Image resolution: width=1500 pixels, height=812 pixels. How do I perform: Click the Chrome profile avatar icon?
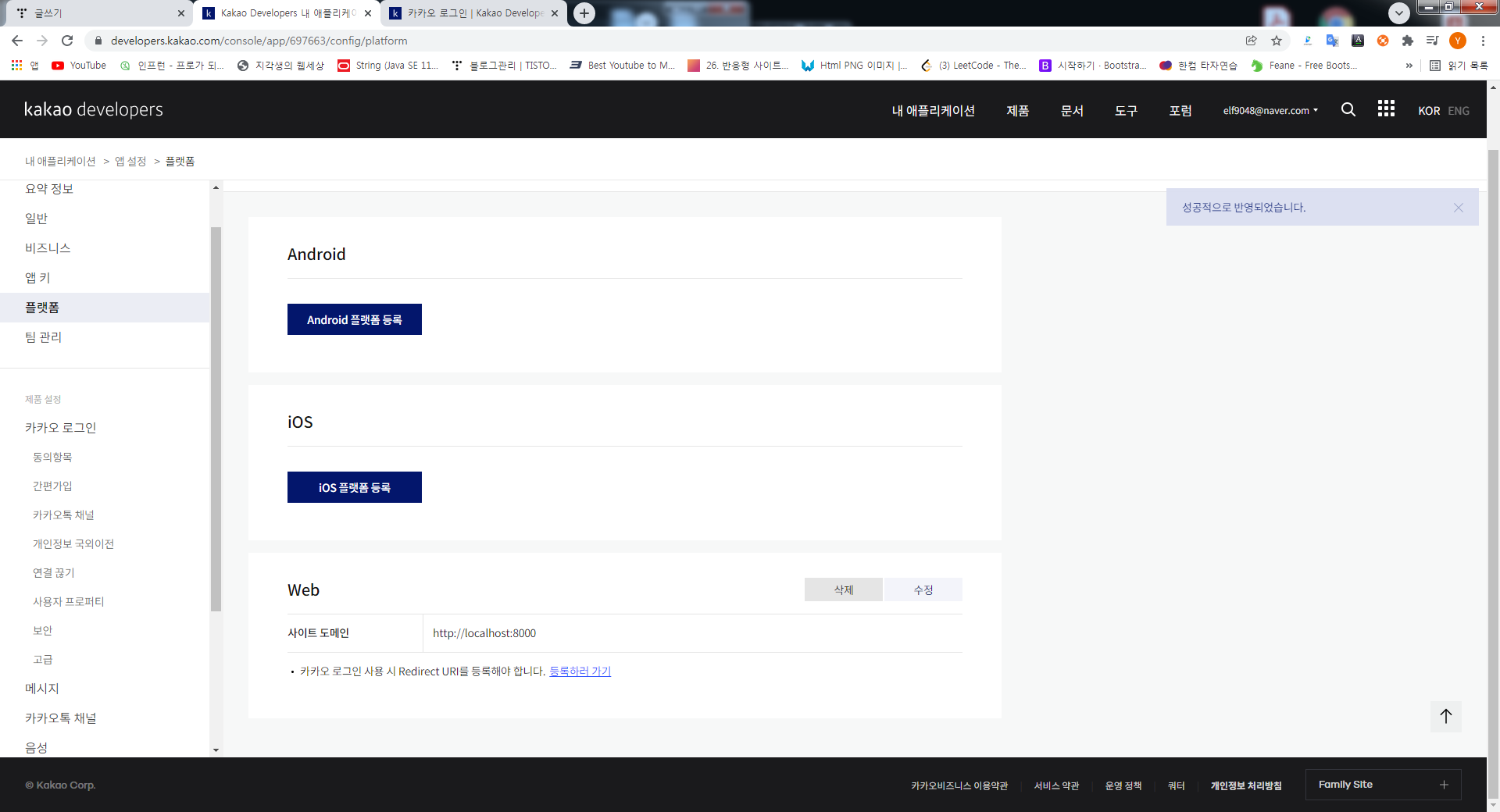pos(1458,41)
